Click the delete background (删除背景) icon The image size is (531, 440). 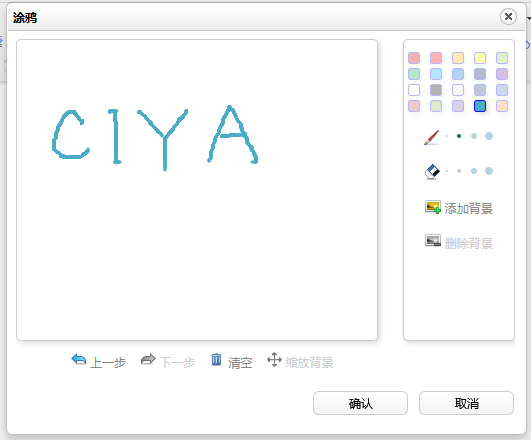(x=433, y=240)
